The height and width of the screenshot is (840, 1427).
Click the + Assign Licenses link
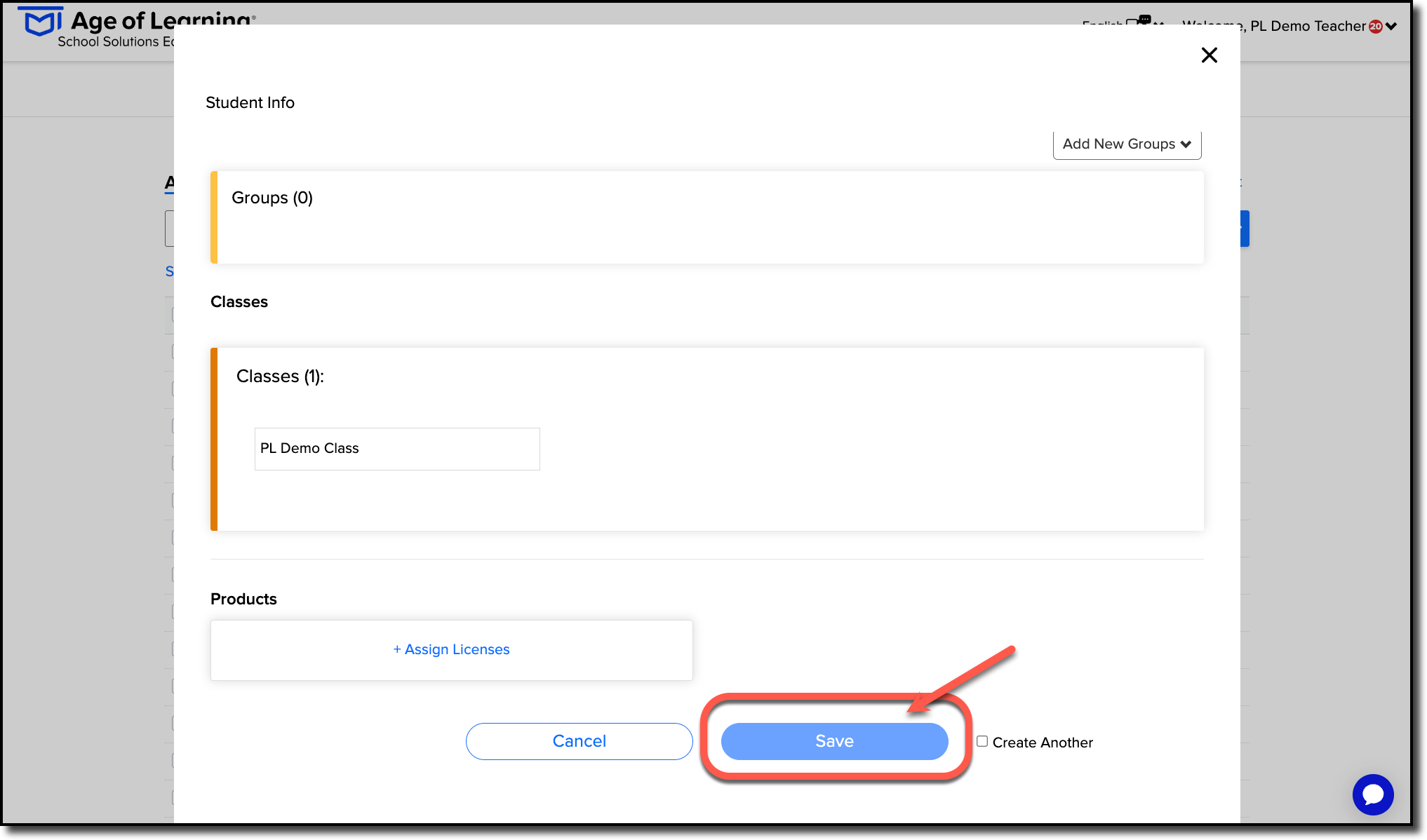click(451, 649)
